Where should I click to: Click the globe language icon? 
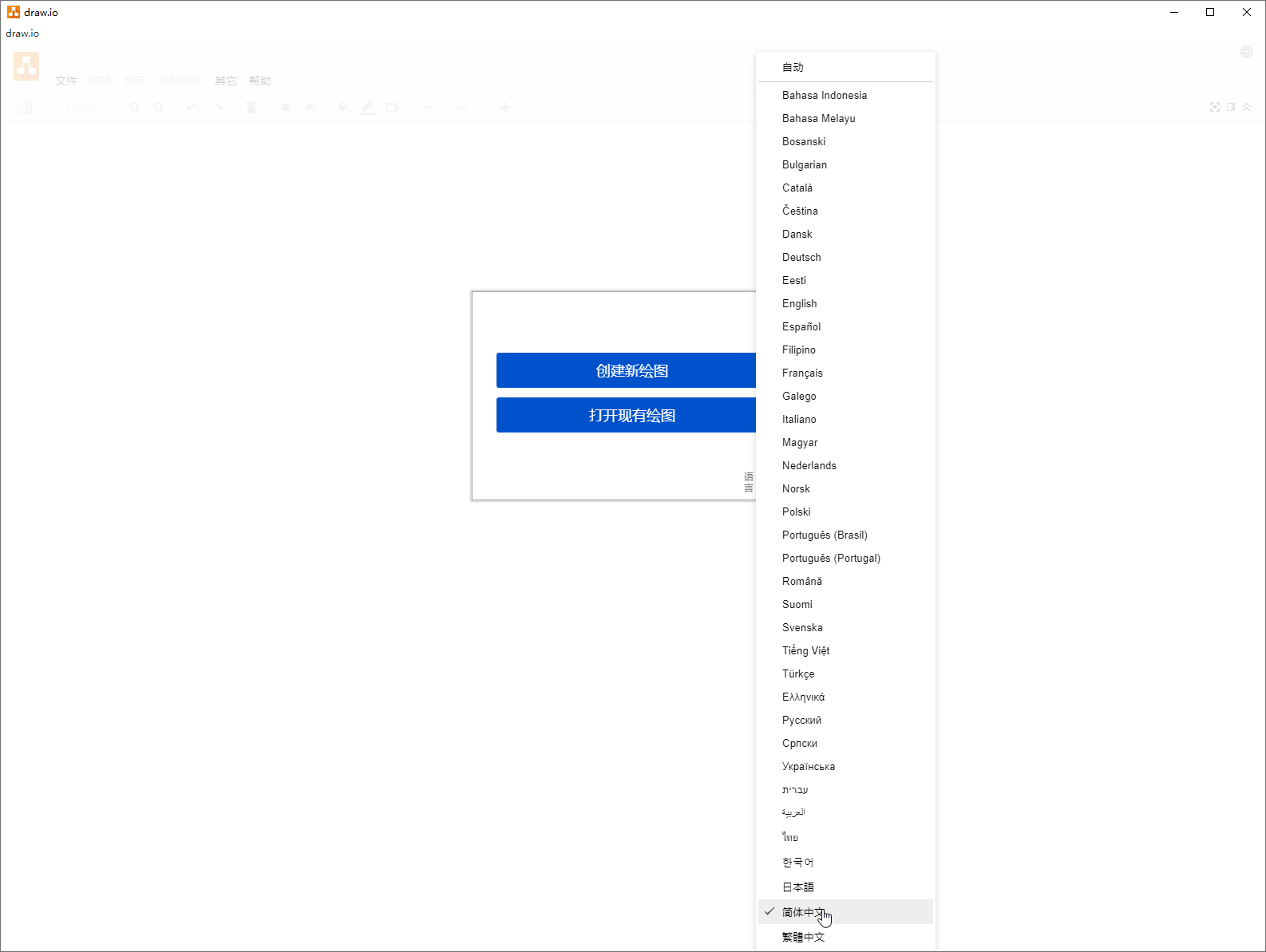[1246, 52]
